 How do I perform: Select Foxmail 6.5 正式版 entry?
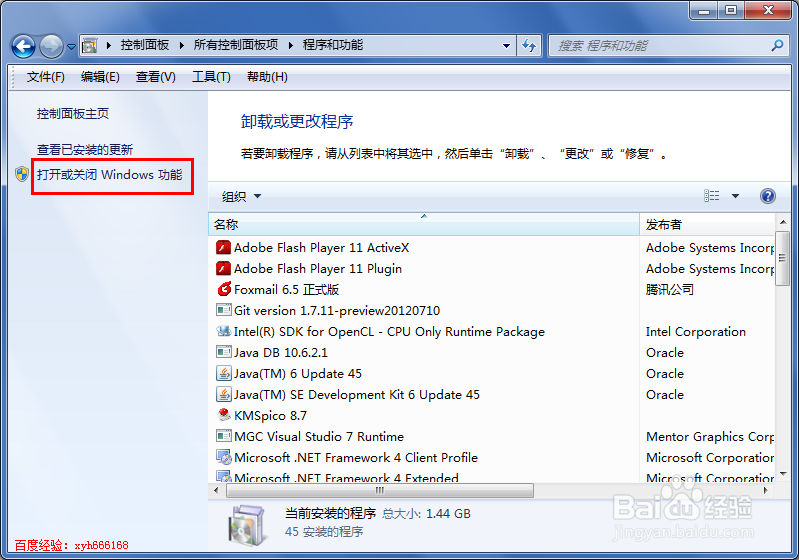286,289
